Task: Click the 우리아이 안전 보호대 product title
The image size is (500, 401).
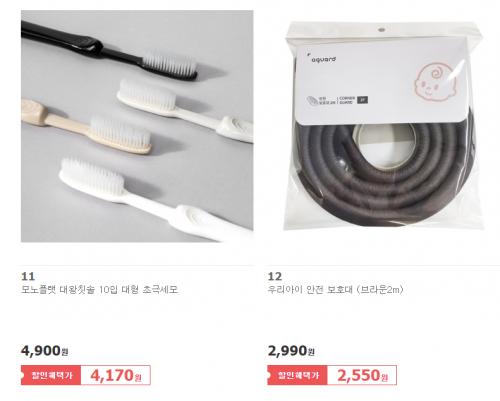Action: coord(335,289)
